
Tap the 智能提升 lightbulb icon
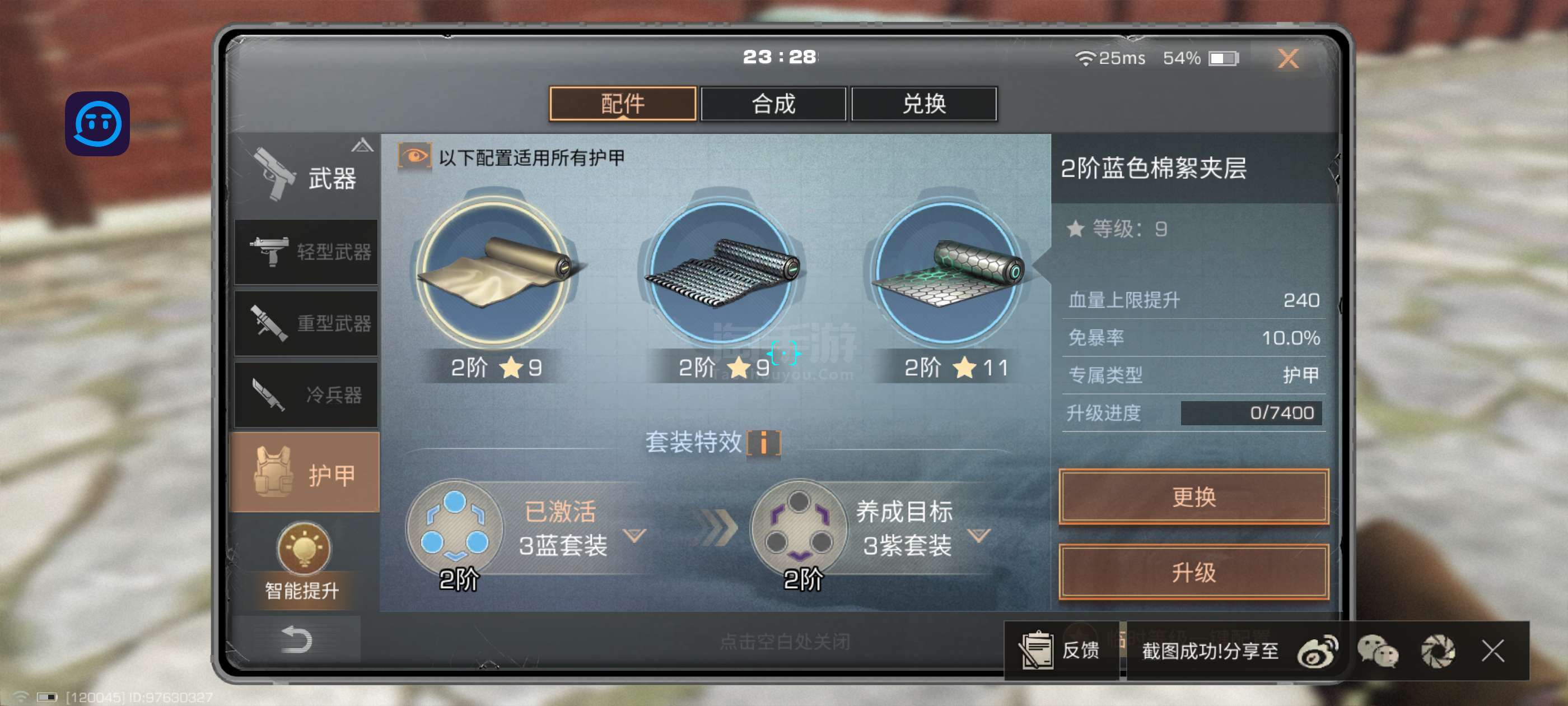coord(304,547)
